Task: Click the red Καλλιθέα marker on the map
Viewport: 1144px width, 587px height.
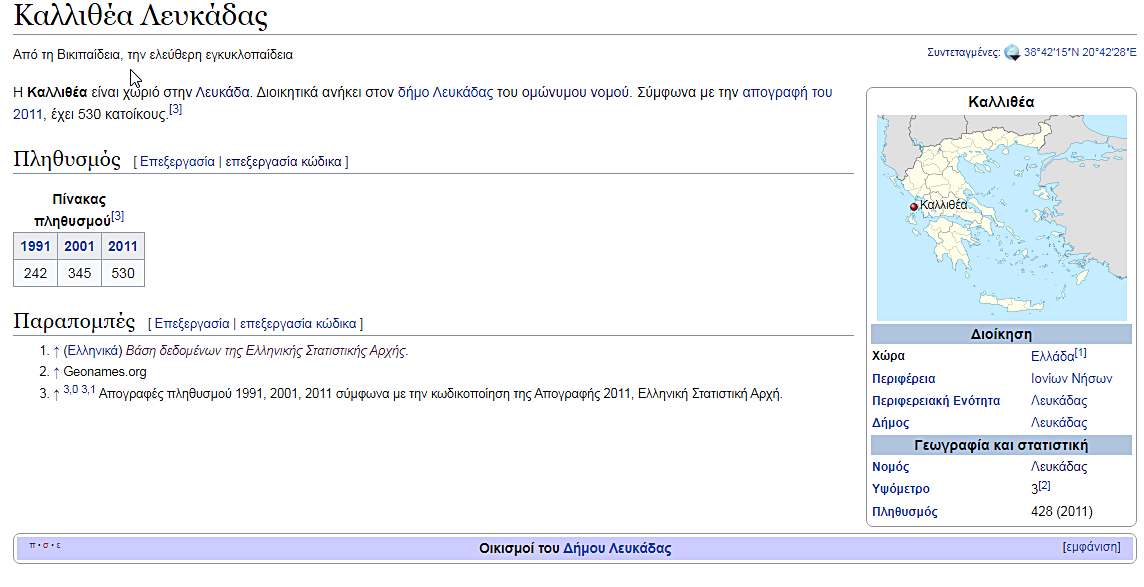Action: click(x=913, y=207)
